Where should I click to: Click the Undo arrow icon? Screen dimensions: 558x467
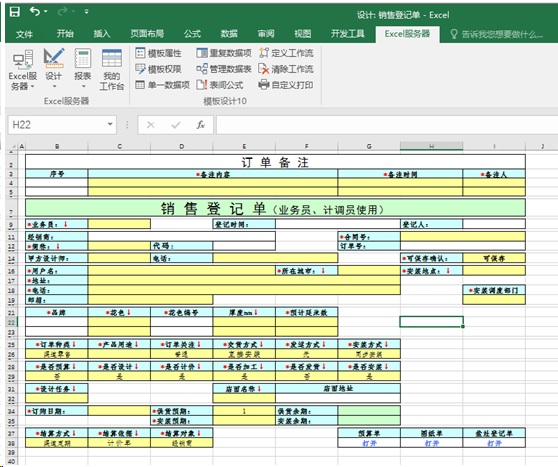click(x=35, y=11)
